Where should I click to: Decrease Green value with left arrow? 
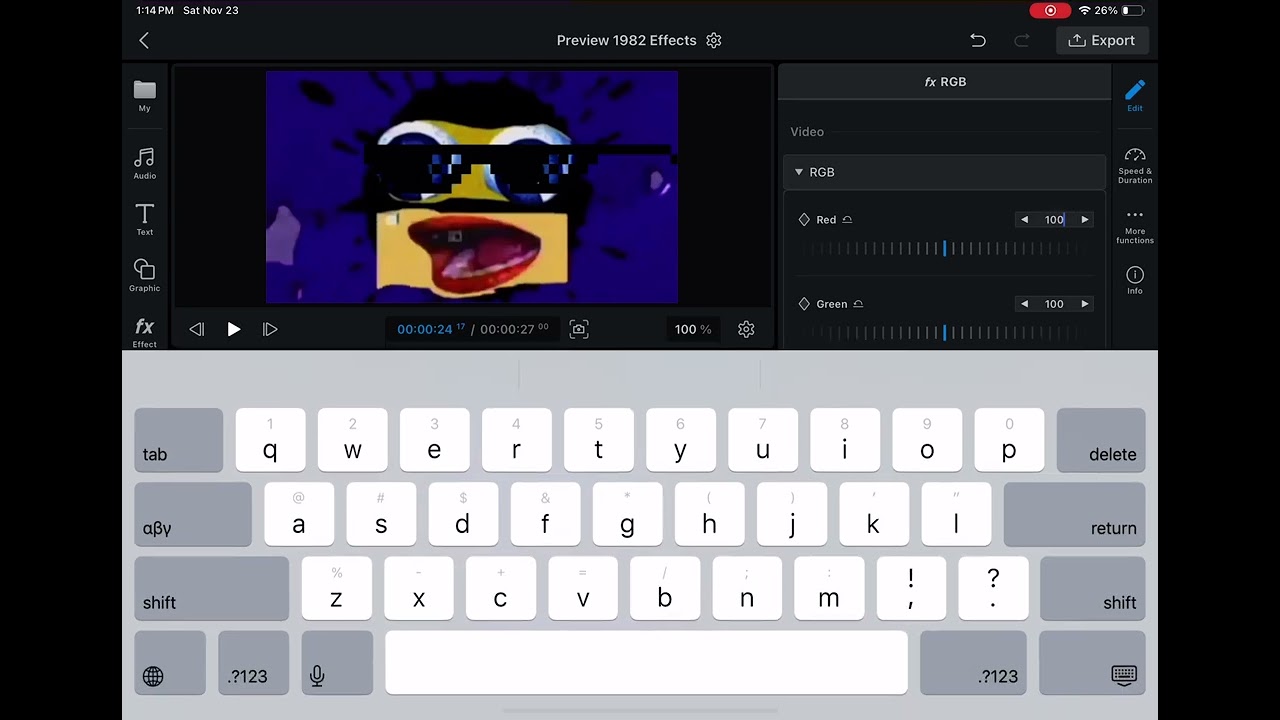tap(1024, 304)
